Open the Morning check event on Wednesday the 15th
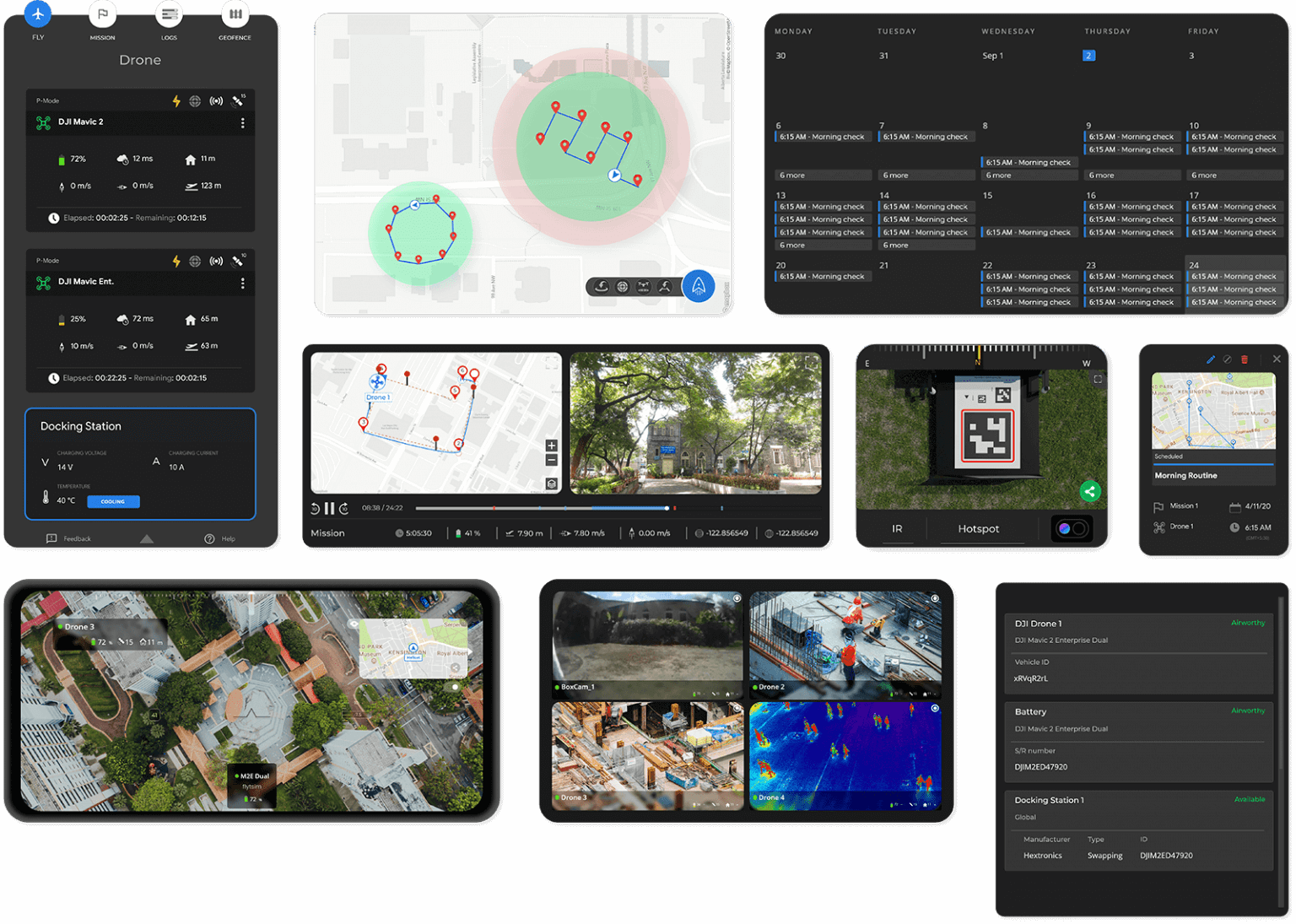 (x=1029, y=233)
